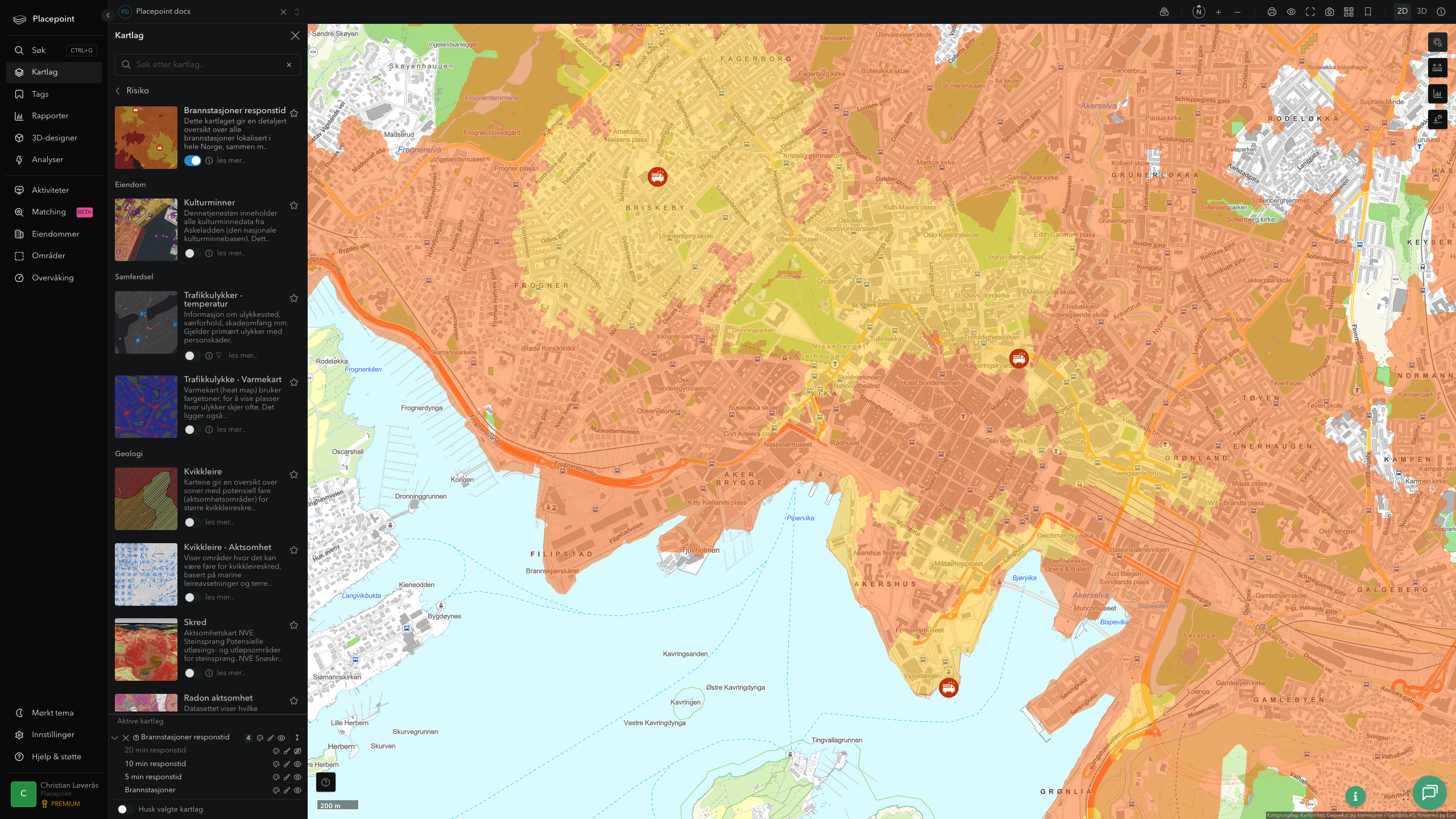The width and height of the screenshot is (1456, 819).
Task: Hide the 5 min responstid sublayer
Action: (297, 777)
